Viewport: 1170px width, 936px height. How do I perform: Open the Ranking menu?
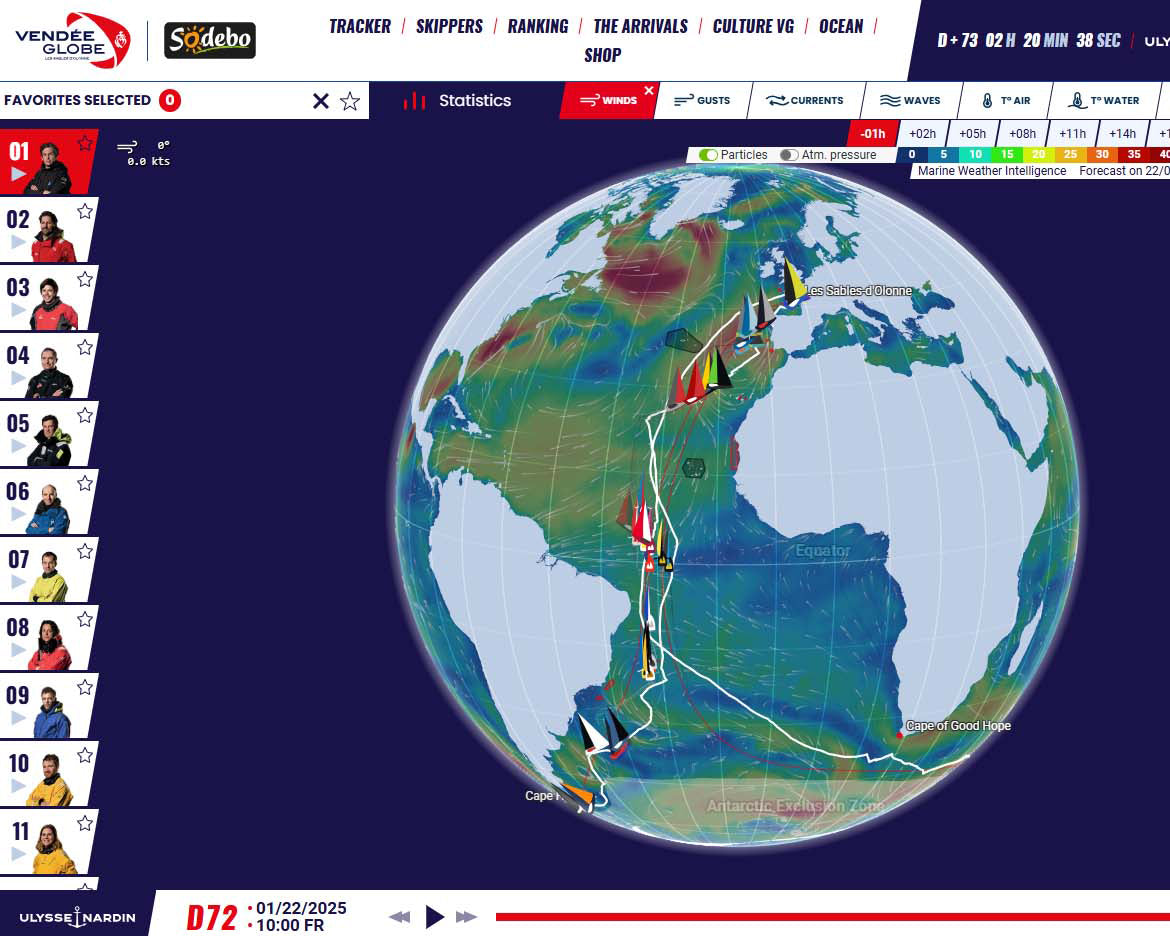pyautogui.click(x=538, y=26)
